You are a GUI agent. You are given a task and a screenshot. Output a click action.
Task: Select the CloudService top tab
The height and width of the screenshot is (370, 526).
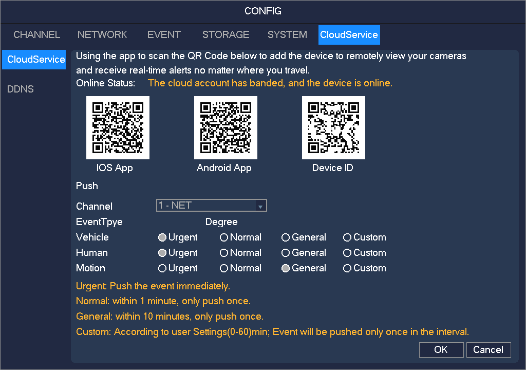coord(349,35)
